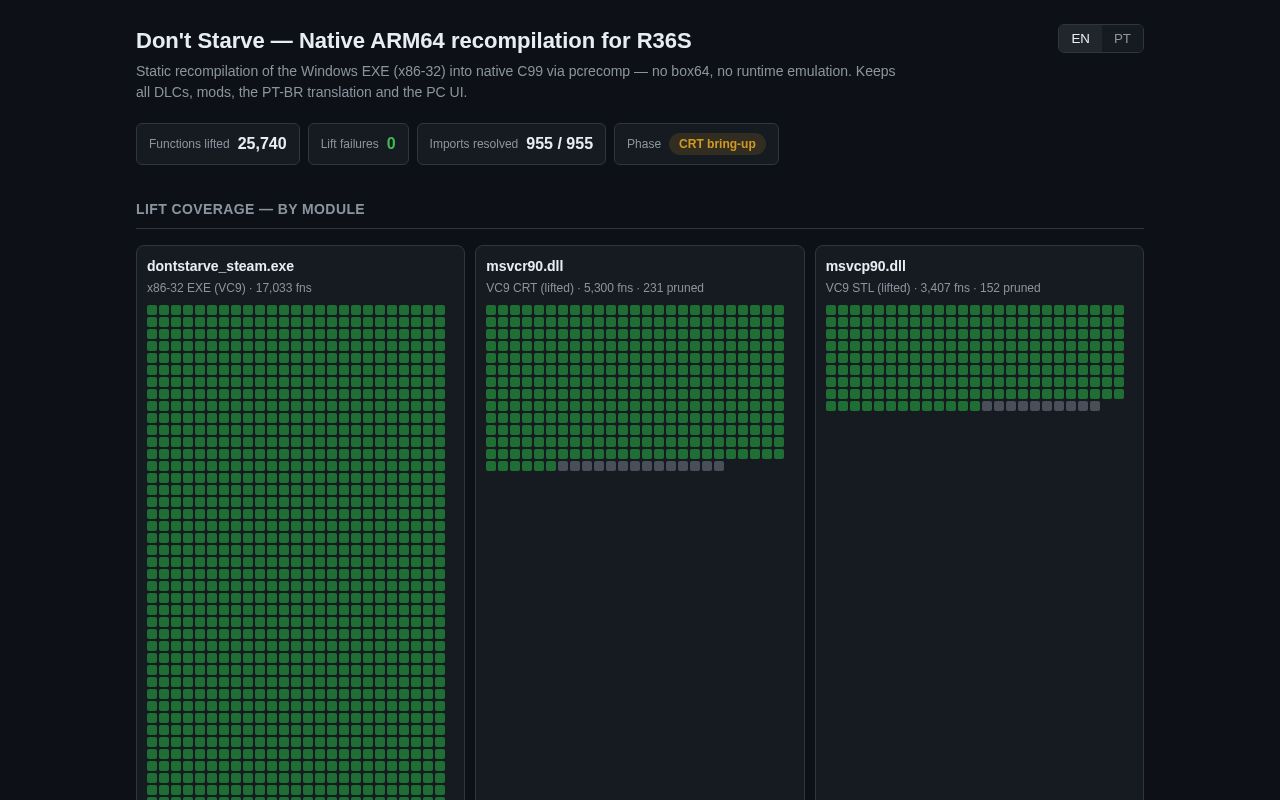
Task: Click the "Functions lifted" label
Action: tap(189, 144)
